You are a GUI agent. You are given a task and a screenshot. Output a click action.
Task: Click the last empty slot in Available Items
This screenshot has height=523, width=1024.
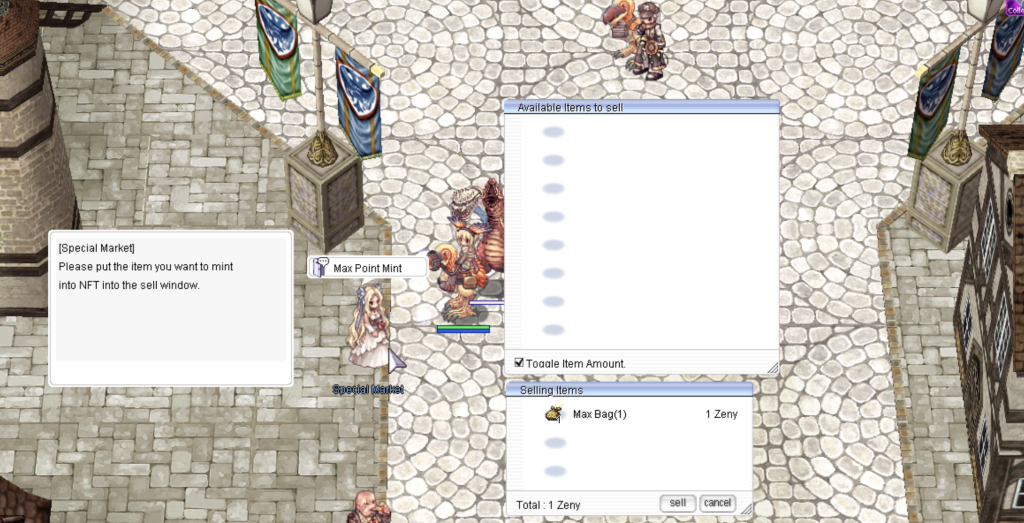tap(553, 330)
